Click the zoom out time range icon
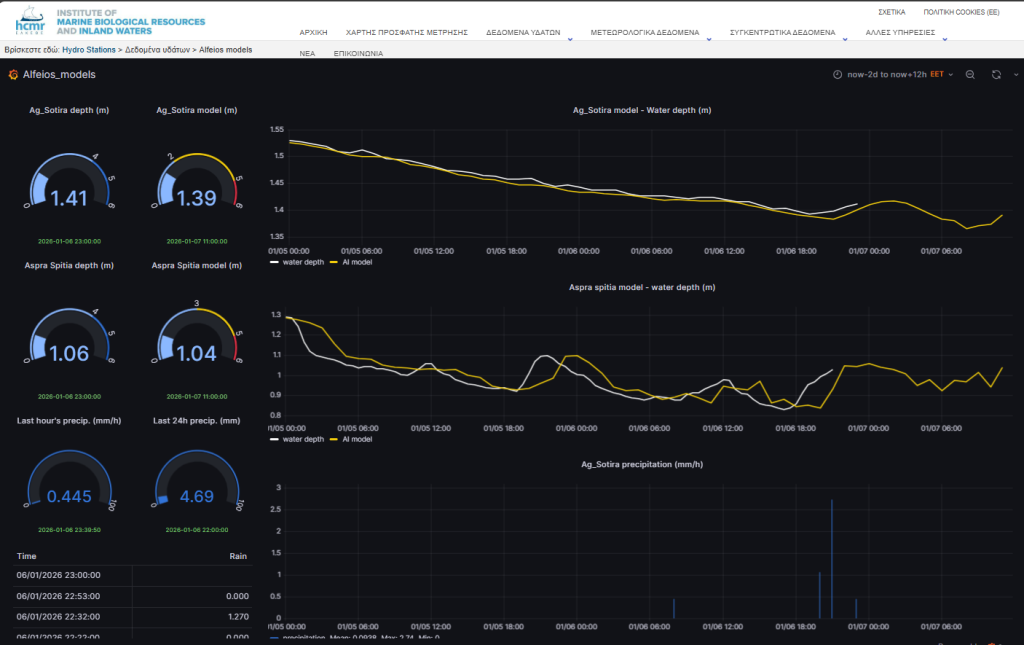1024x645 pixels. 970,75
